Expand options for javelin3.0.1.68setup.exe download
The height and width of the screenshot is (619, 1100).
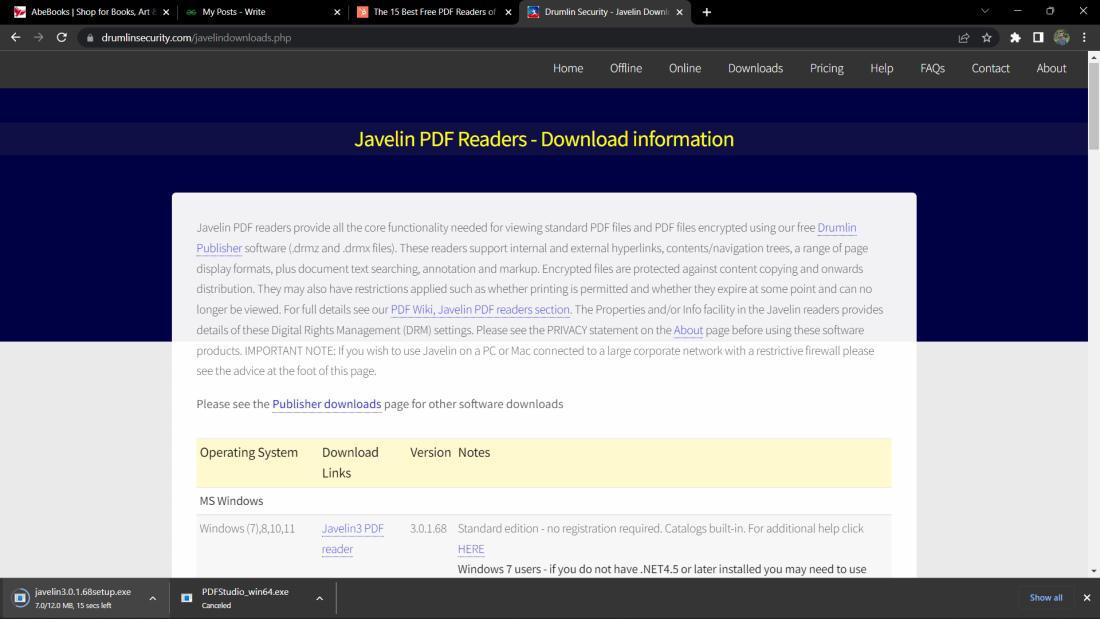coord(152,599)
